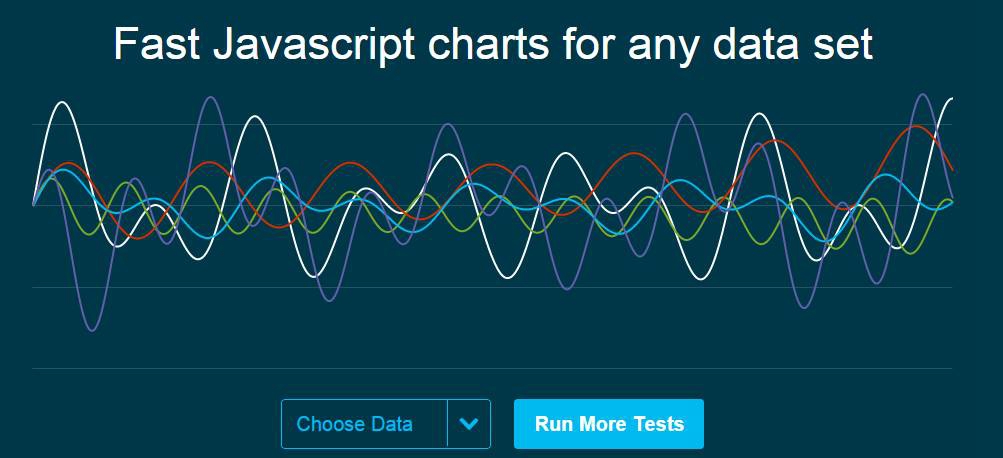Click the top horizontal gridline of the chart
This screenshot has height=458, width=1003.
(x=492, y=125)
